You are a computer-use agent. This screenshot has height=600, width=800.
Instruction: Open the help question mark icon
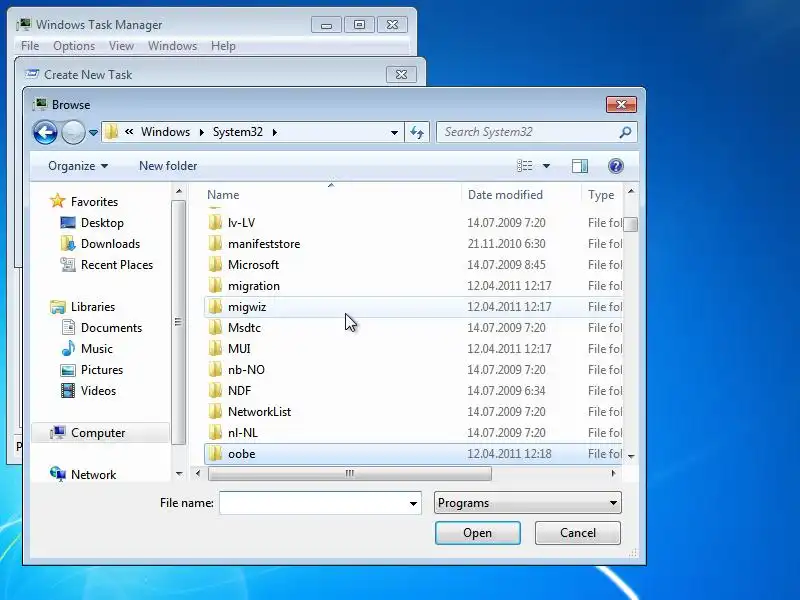click(x=616, y=166)
